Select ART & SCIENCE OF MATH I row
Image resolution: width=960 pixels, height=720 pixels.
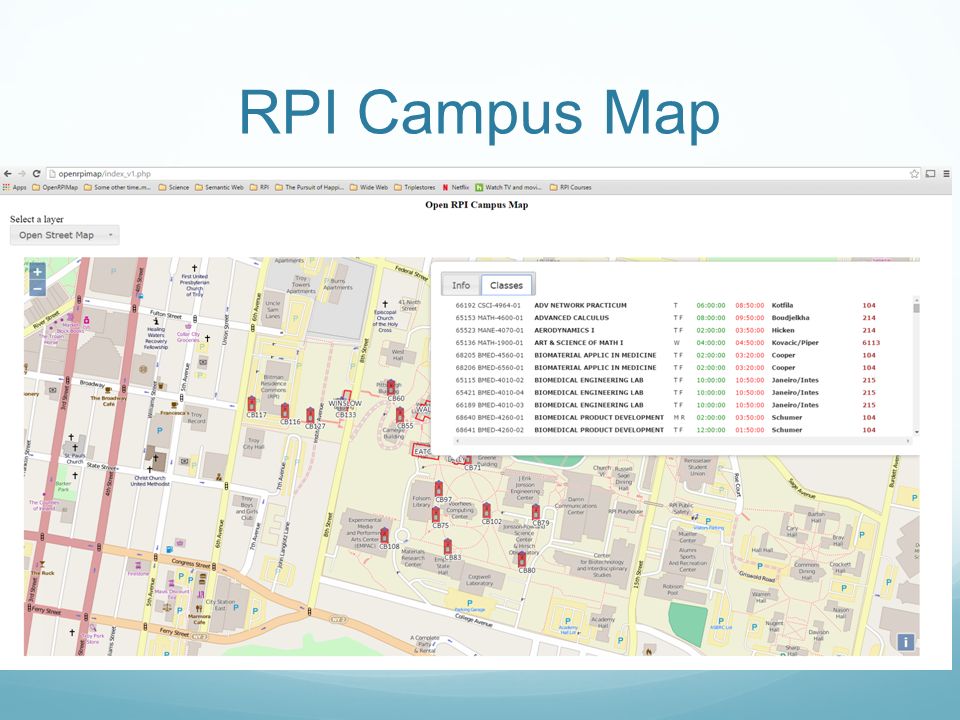[667, 343]
